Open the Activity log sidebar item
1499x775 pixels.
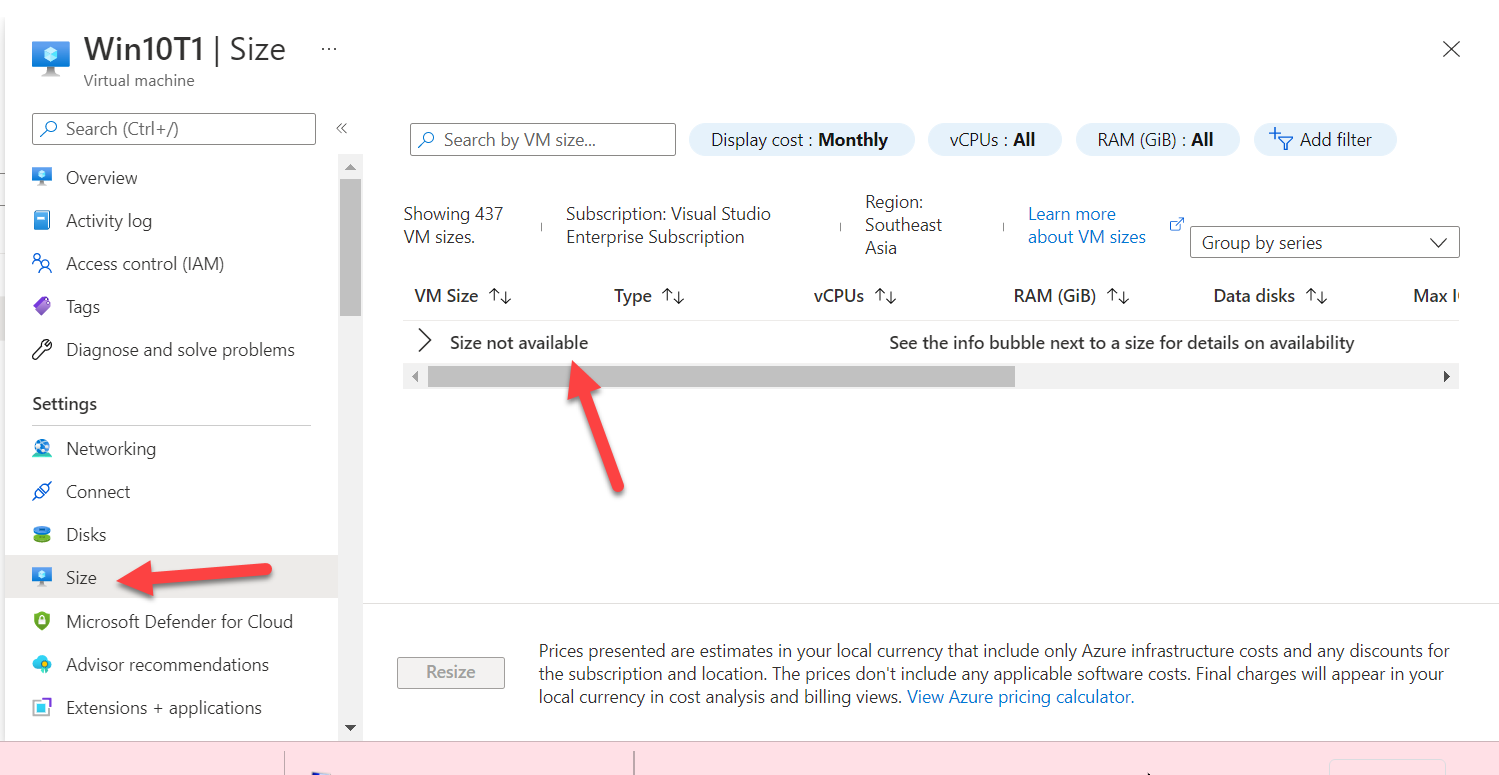tap(108, 220)
